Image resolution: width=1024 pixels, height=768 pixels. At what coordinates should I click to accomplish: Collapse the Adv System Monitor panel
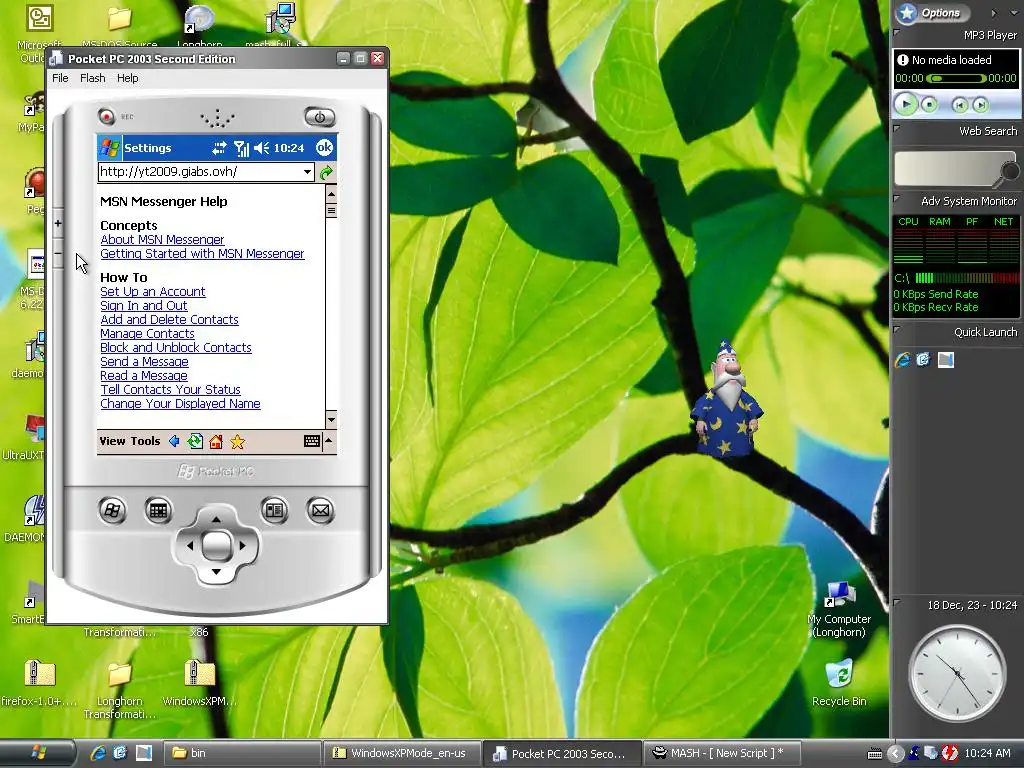[x=897, y=199]
